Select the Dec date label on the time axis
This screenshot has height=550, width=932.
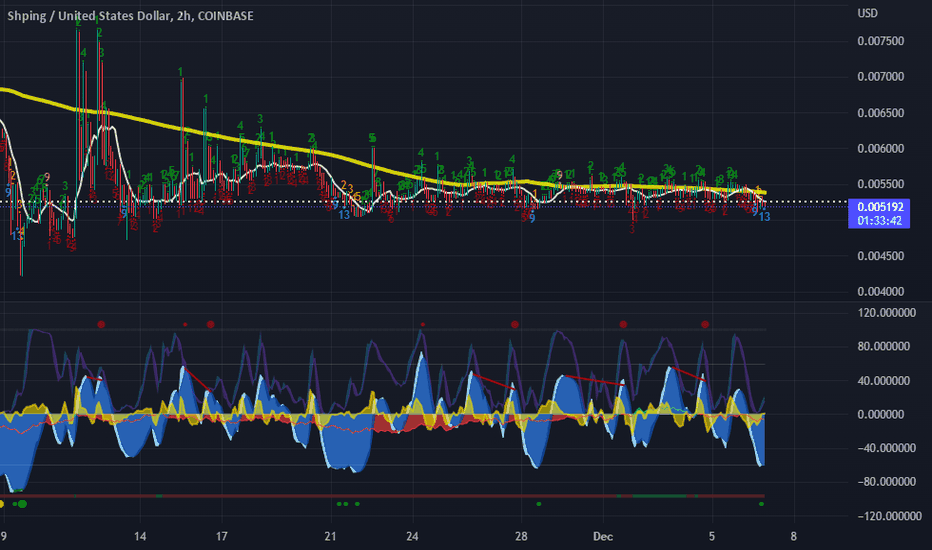pos(603,536)
